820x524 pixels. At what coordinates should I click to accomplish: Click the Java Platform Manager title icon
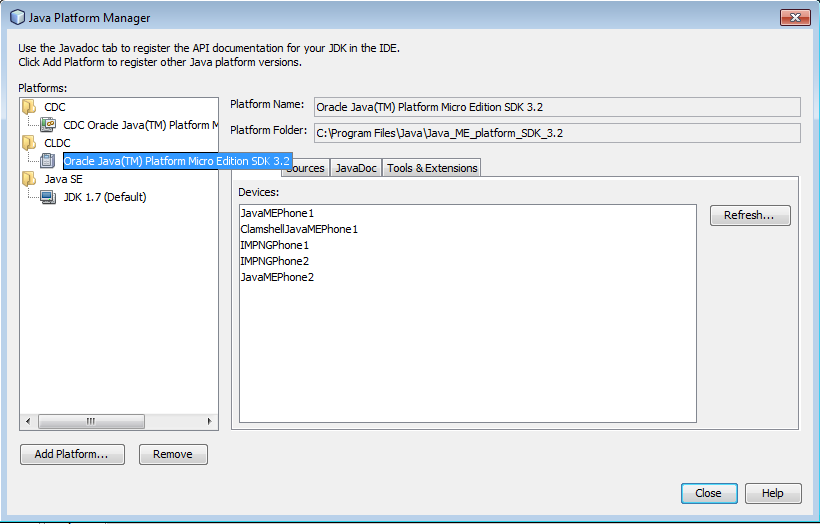[x=17, y=17]
